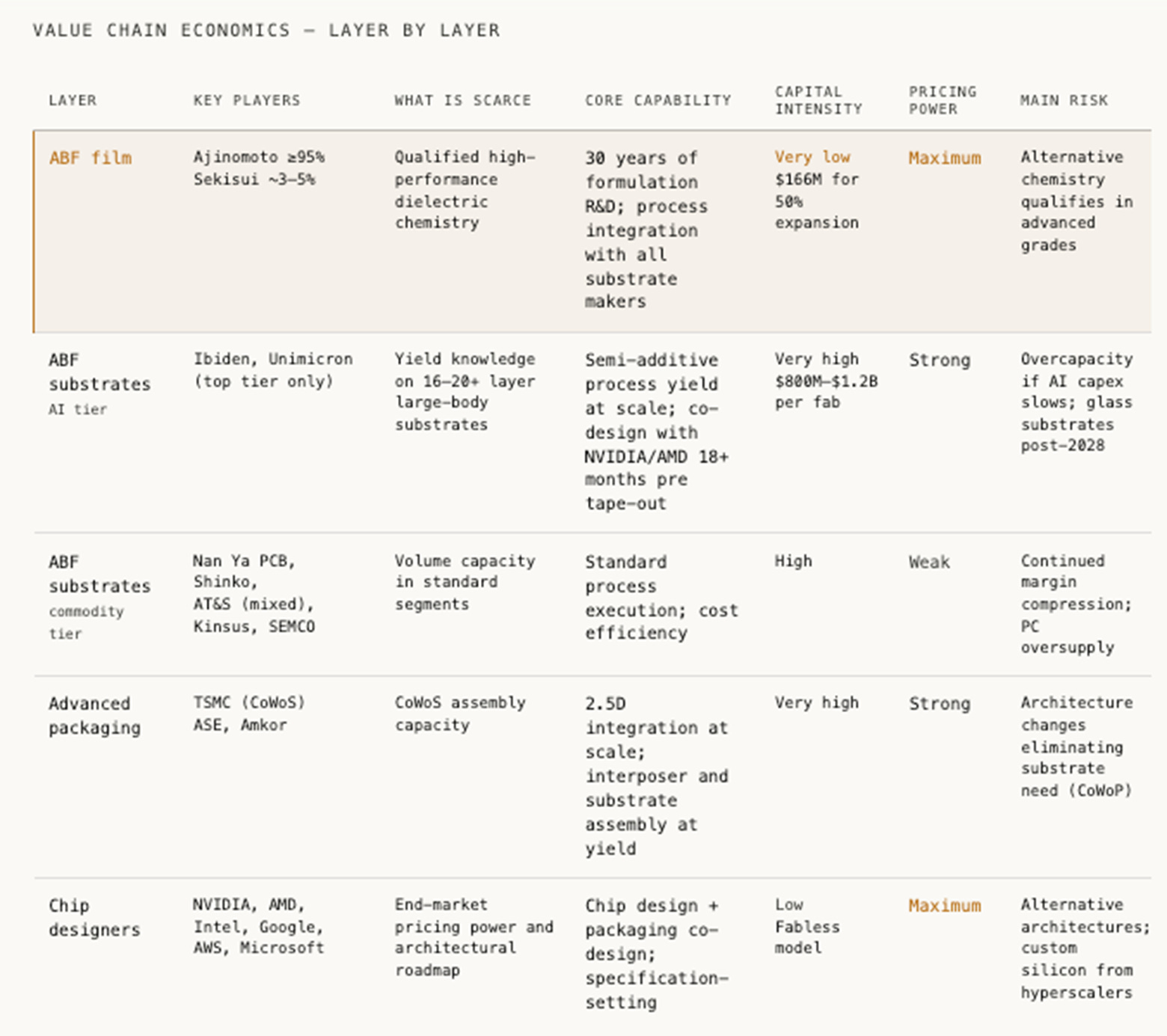Select 'Architecture changes eliminating substrate need' cell
This screenshot has height=1036, width=1167.
1077,747
